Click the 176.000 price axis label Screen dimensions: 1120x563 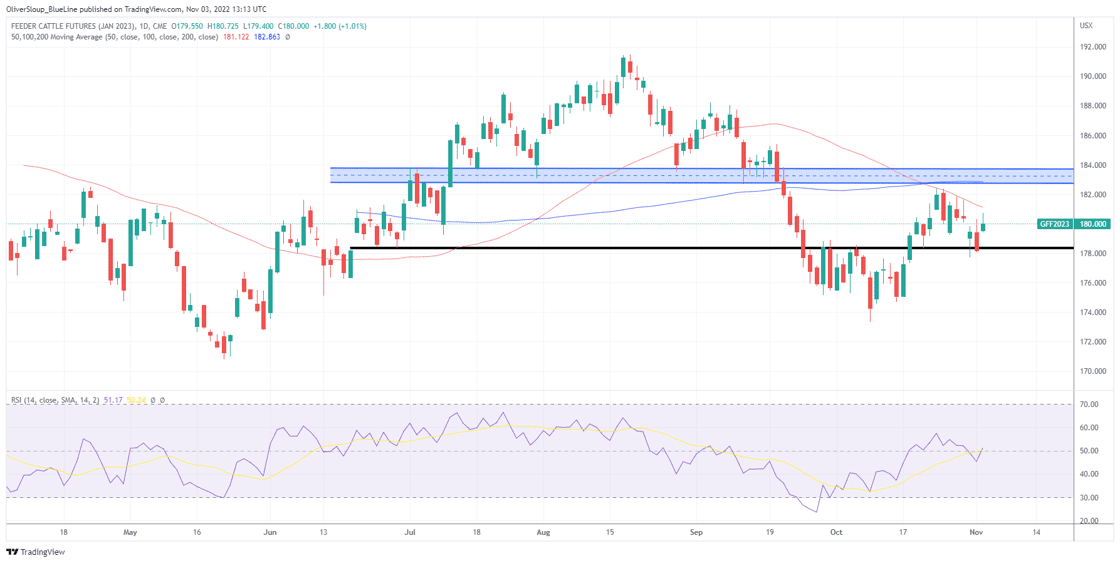pos(1093,283)
